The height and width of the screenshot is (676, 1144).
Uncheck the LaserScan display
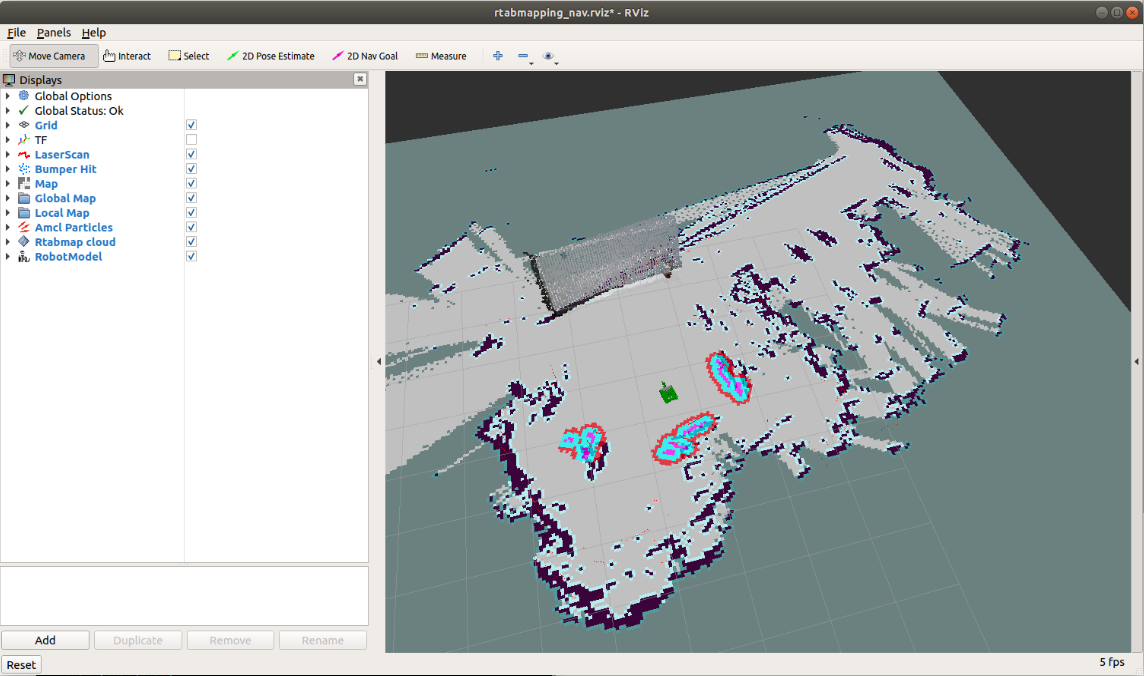point(191,154)
